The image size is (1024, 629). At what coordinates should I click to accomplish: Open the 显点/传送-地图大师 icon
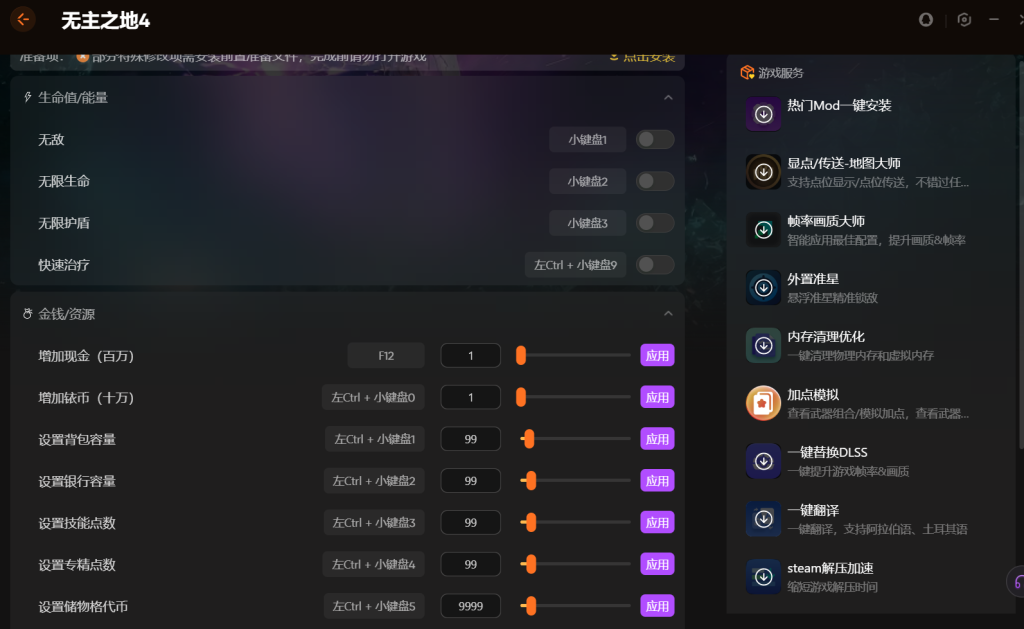[x=763, y=172]
